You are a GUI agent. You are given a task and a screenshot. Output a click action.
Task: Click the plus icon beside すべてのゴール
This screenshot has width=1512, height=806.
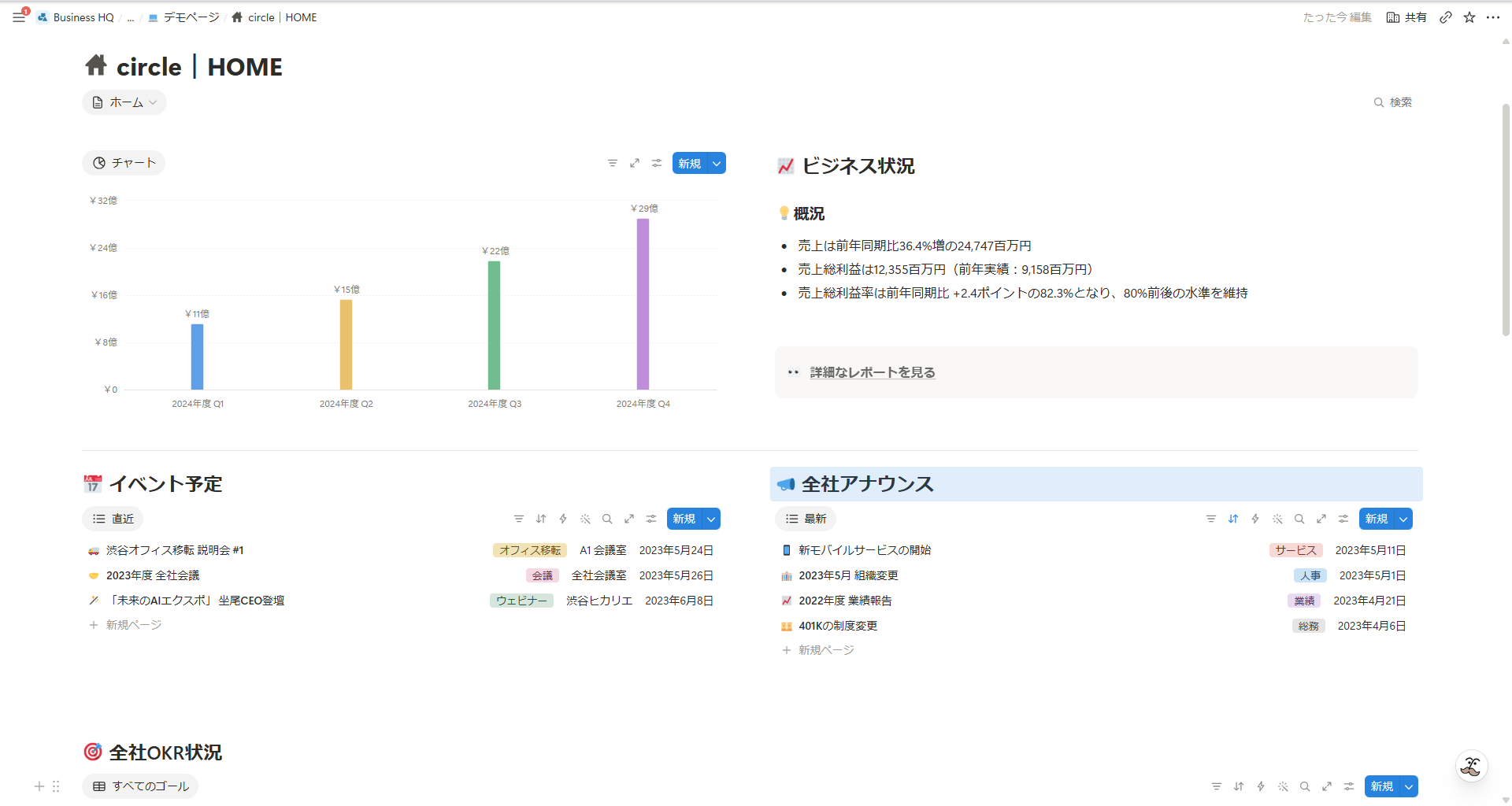[x=39, y=786]
